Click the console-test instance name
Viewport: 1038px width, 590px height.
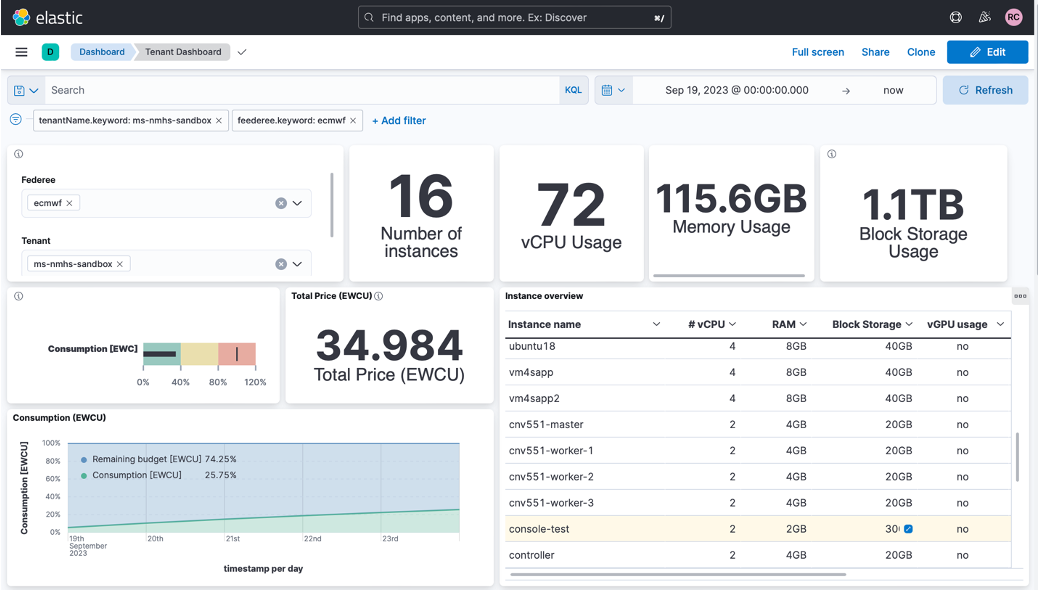(539, 529)
